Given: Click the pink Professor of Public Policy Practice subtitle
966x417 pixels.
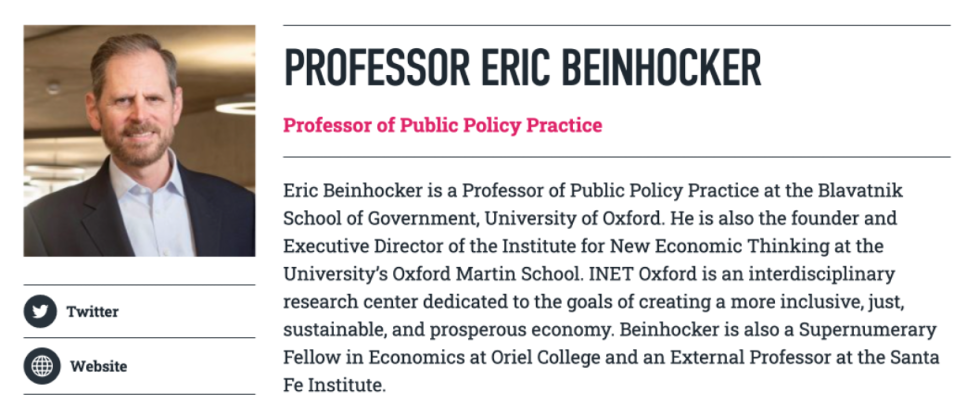Looking at the screenshot, I should pyautogui.click(x=442, y=125).
